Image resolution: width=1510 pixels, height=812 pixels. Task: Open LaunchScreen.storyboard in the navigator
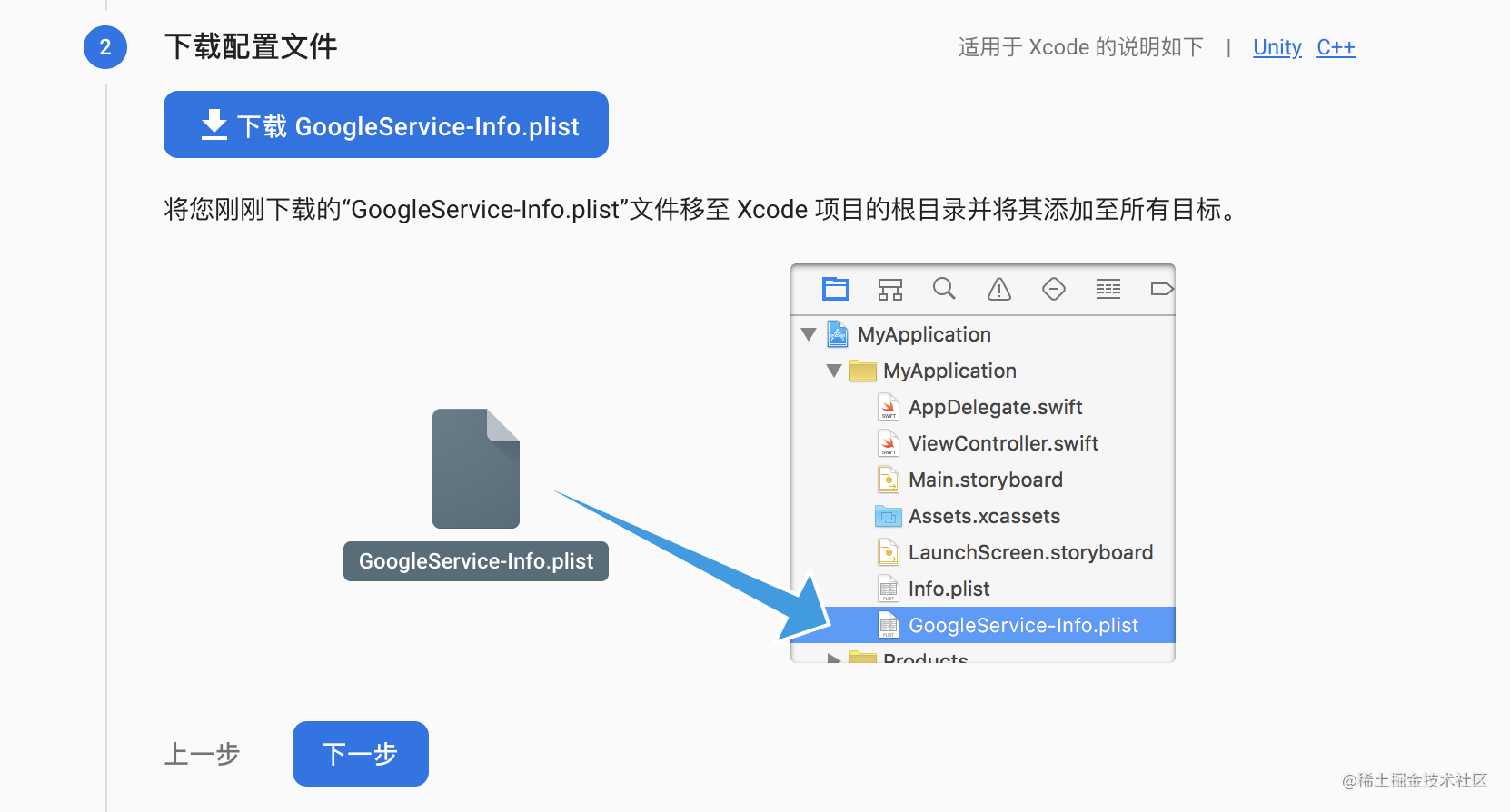pyautogui.click(x=1030, y=552)
